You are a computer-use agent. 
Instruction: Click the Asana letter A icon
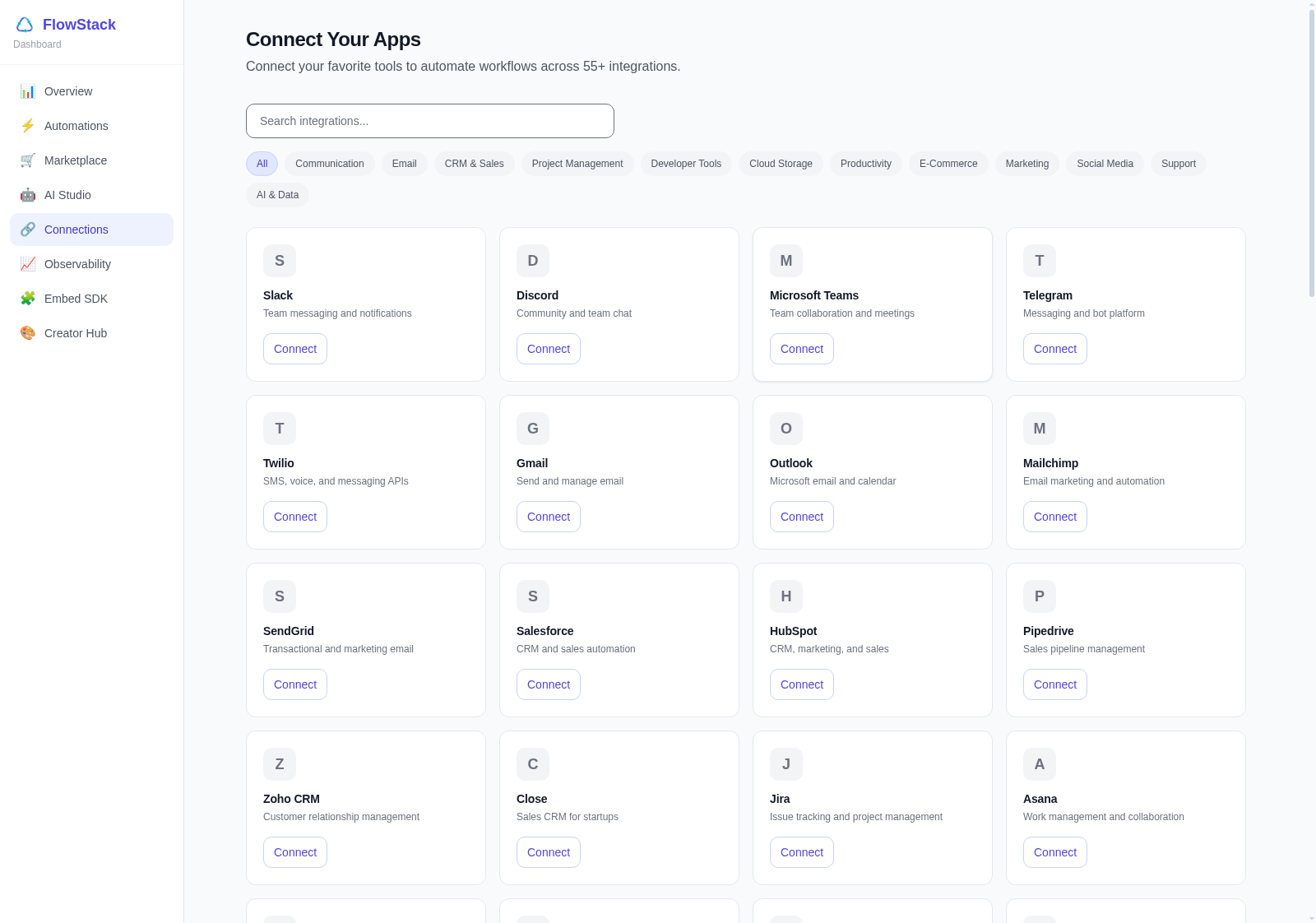(x=1040, y=764)
